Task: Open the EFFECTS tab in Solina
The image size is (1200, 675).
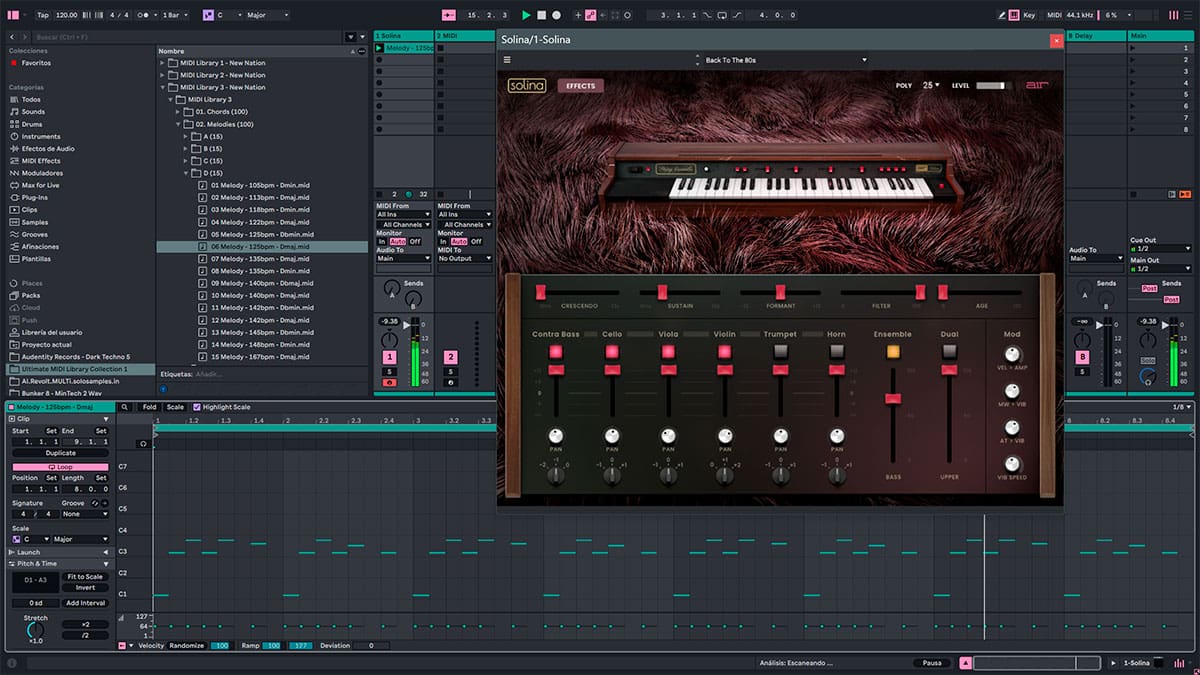Action: (581, 85)
